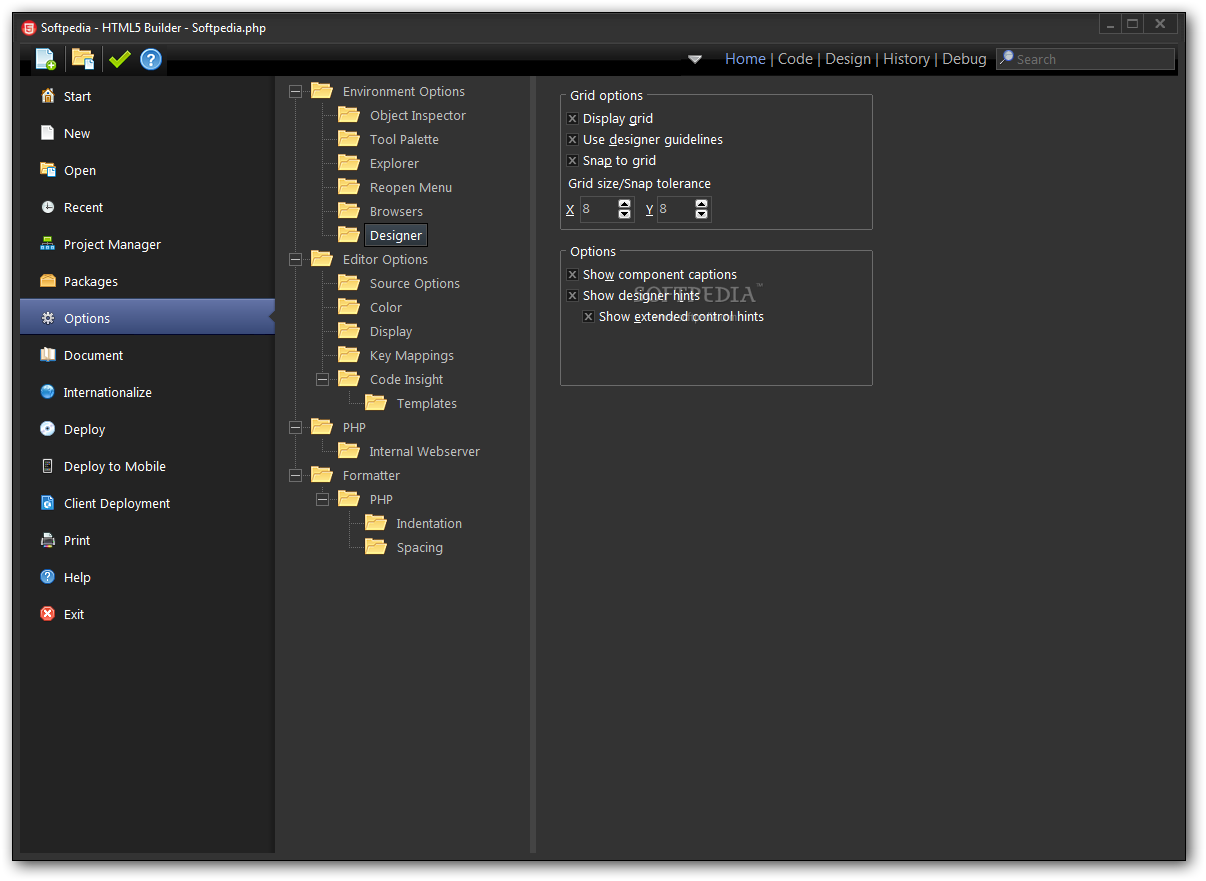Image resolution: width=1206 pixels, height=881 pixels.
Task: Click the Source Options folder icon
Action: pos(349,282)
